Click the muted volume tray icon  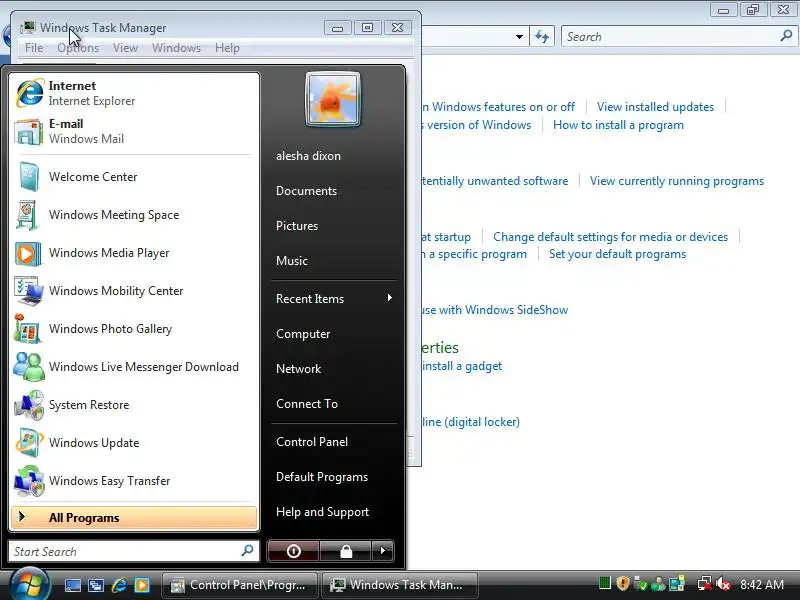723,584
